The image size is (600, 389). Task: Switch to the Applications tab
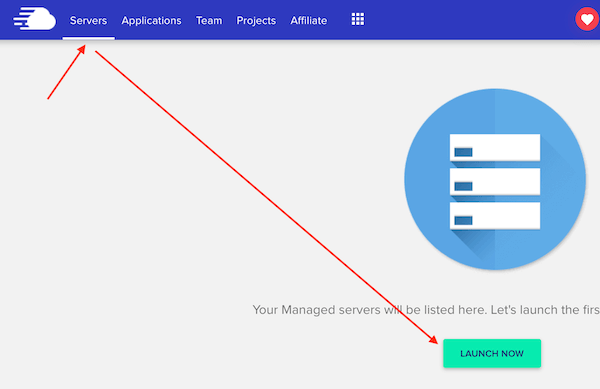tap(151, 21)
